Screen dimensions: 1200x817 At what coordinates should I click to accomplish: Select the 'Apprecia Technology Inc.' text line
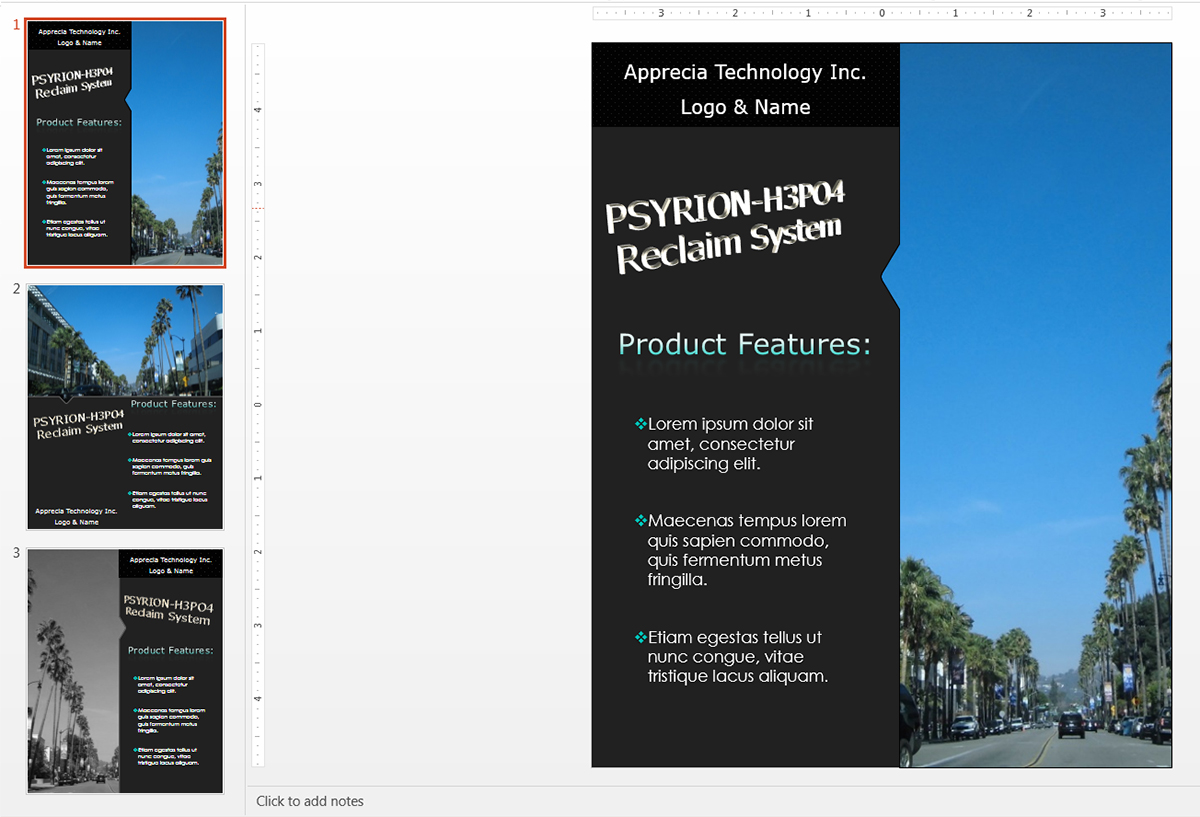(x=745, y=72)
